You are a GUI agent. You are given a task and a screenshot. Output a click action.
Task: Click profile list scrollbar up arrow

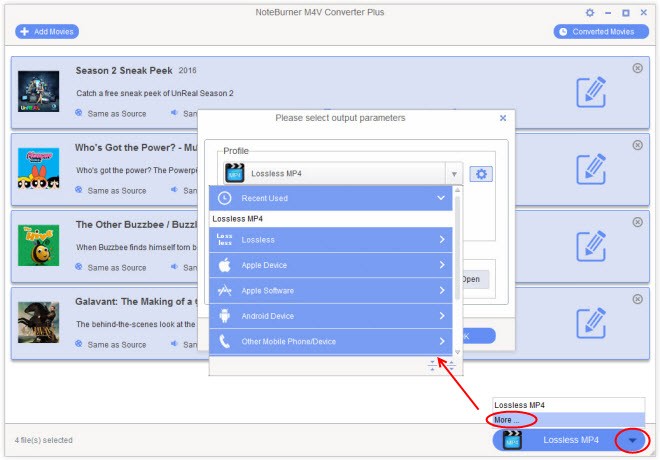point(458,190)
